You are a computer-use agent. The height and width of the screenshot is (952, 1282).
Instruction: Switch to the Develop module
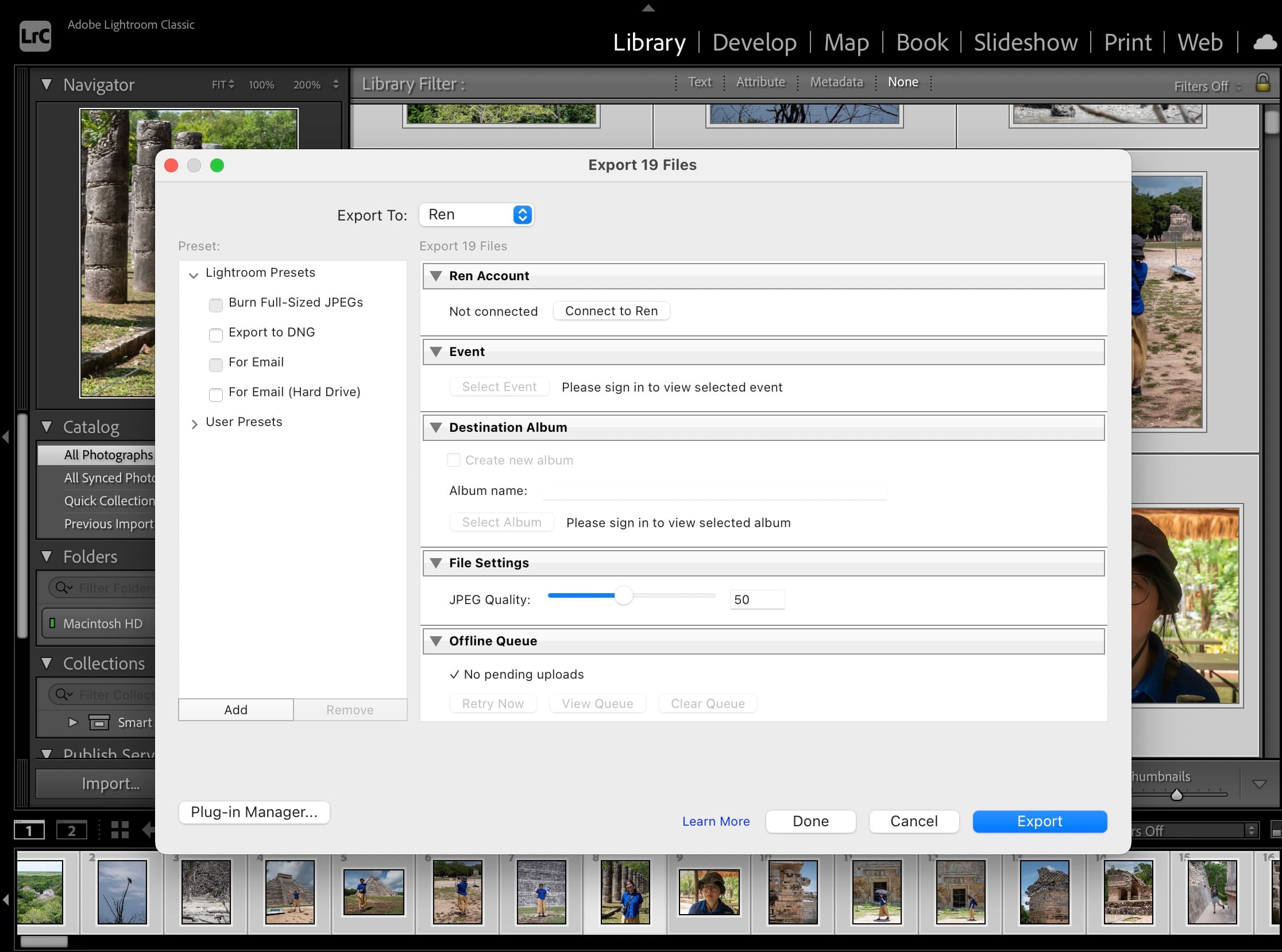click(x=755, y=42)
